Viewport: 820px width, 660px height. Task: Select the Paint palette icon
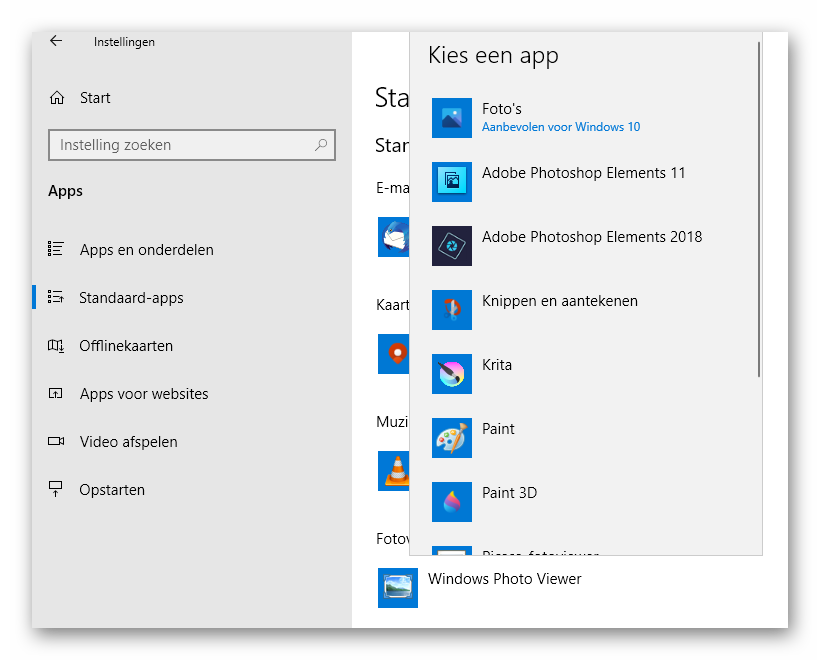(451, 438)
